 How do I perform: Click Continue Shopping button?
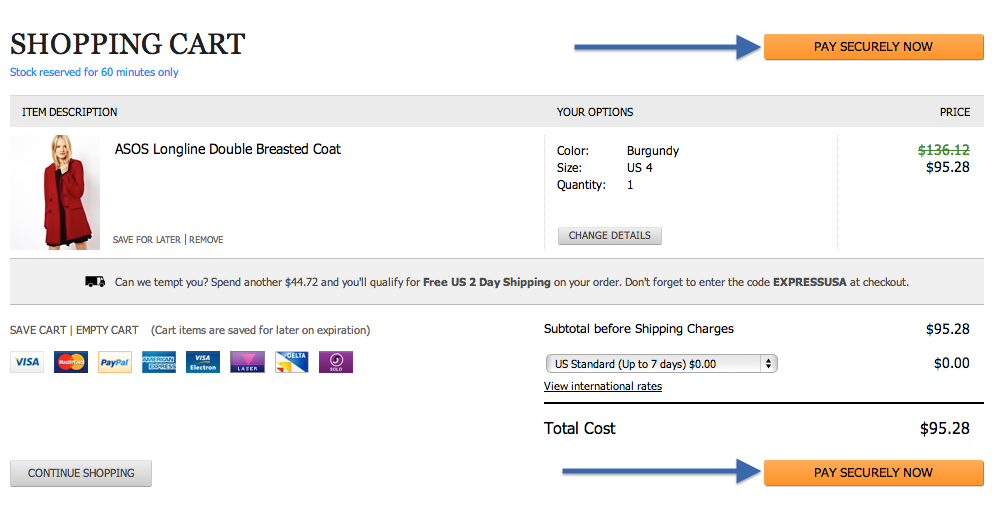click(x=81, y=473)
